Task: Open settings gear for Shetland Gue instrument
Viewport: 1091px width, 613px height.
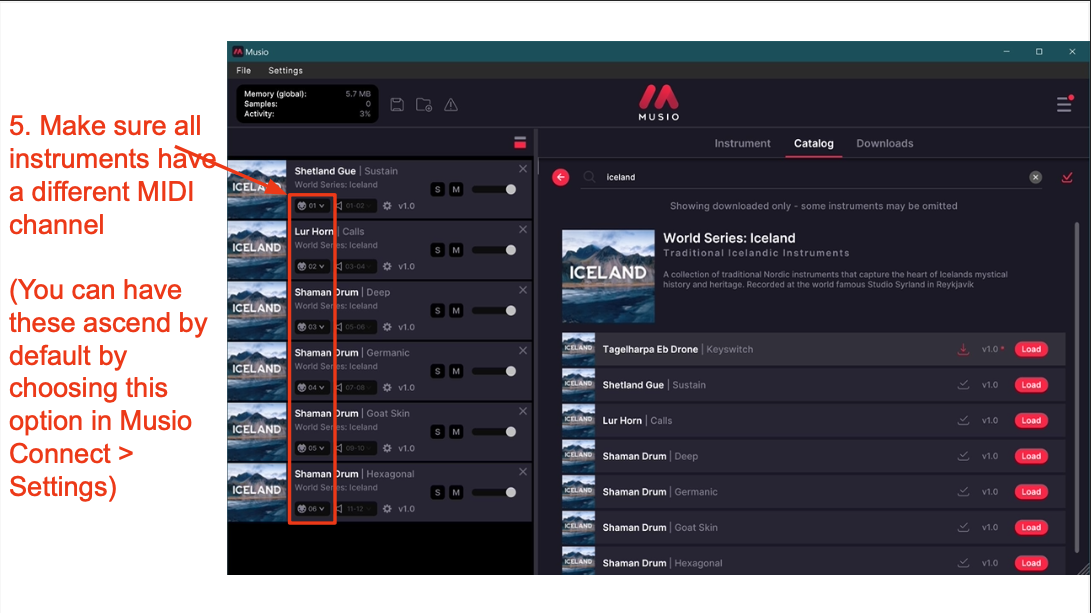Action: point(388,206)
